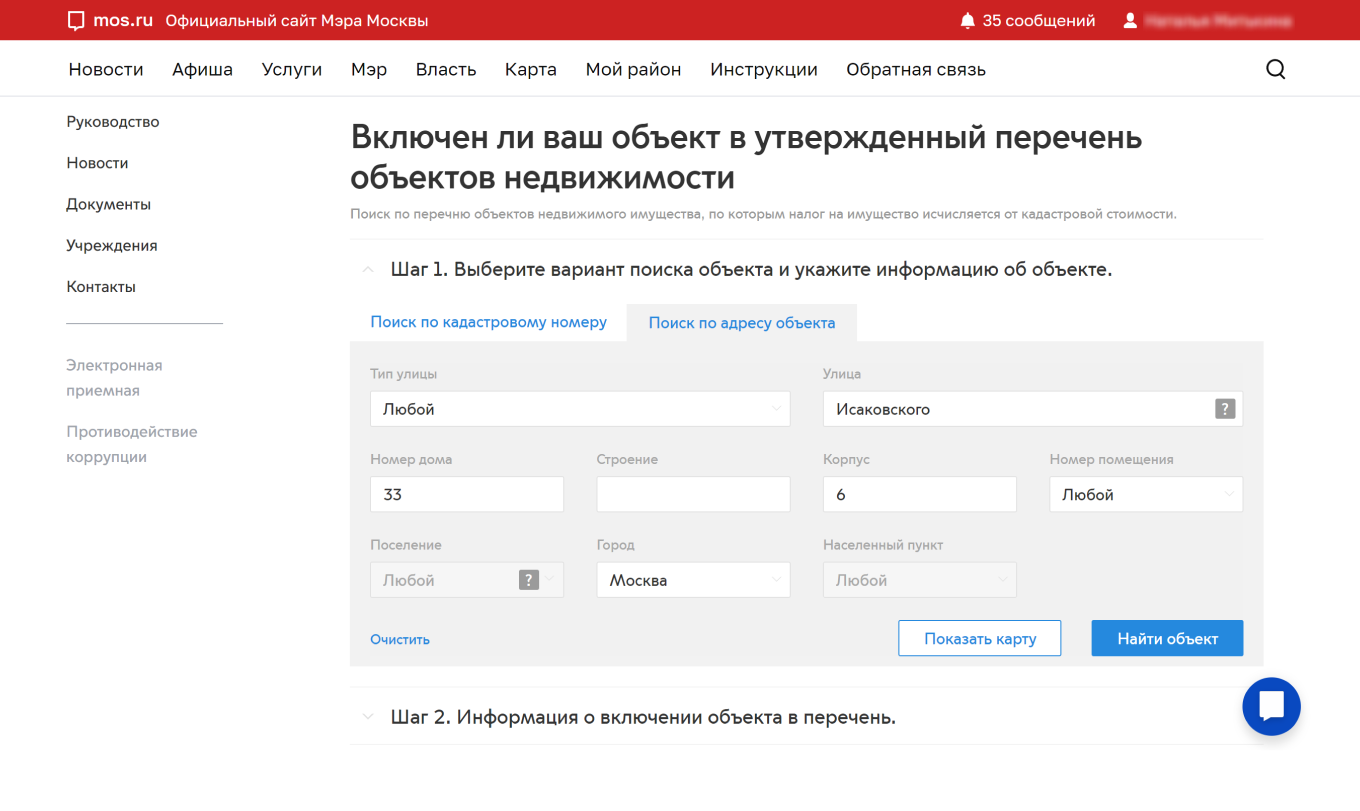Open the Номер помещения dropdown
1360x811 pixels.
click(1146, 494)
